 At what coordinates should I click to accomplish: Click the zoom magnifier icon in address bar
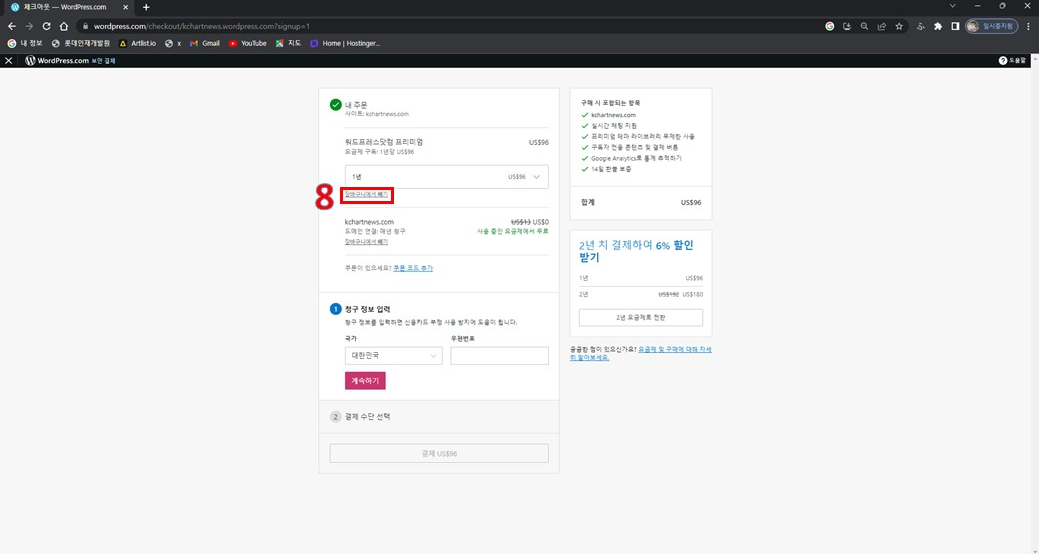(x=864, y=27)
